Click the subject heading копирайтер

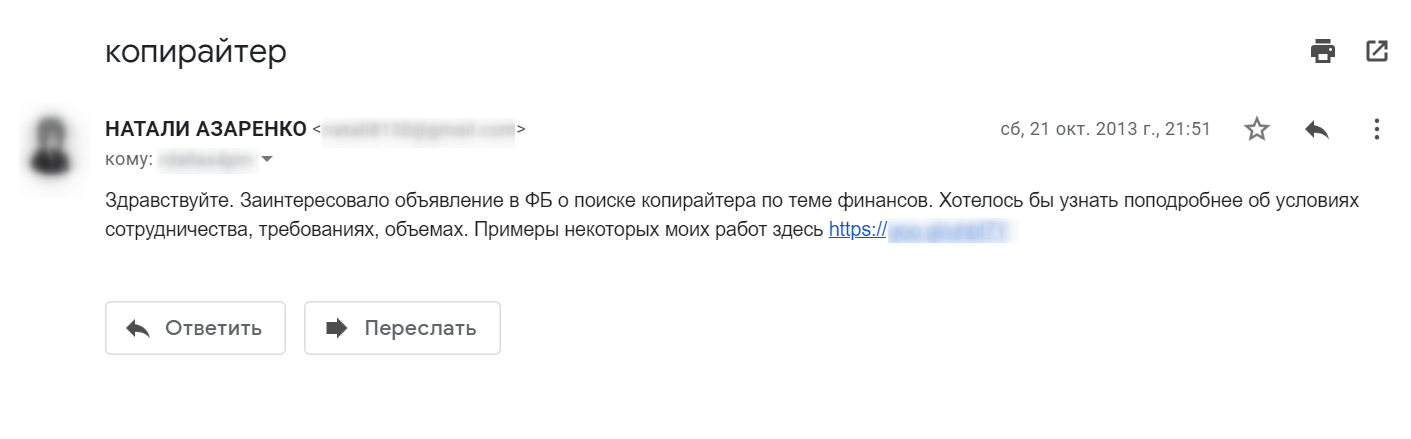(x=196, y=52)
